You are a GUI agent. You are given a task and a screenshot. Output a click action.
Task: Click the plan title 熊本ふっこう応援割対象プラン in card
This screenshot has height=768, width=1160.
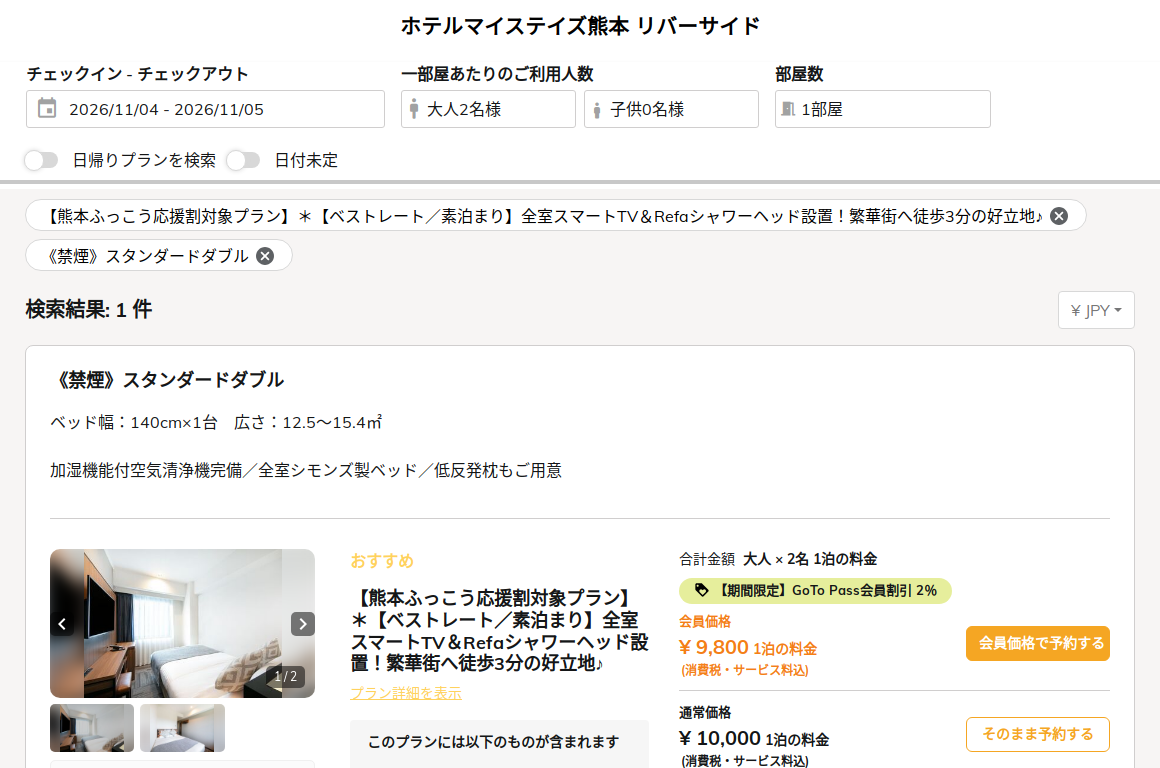[x=499, y=630]
